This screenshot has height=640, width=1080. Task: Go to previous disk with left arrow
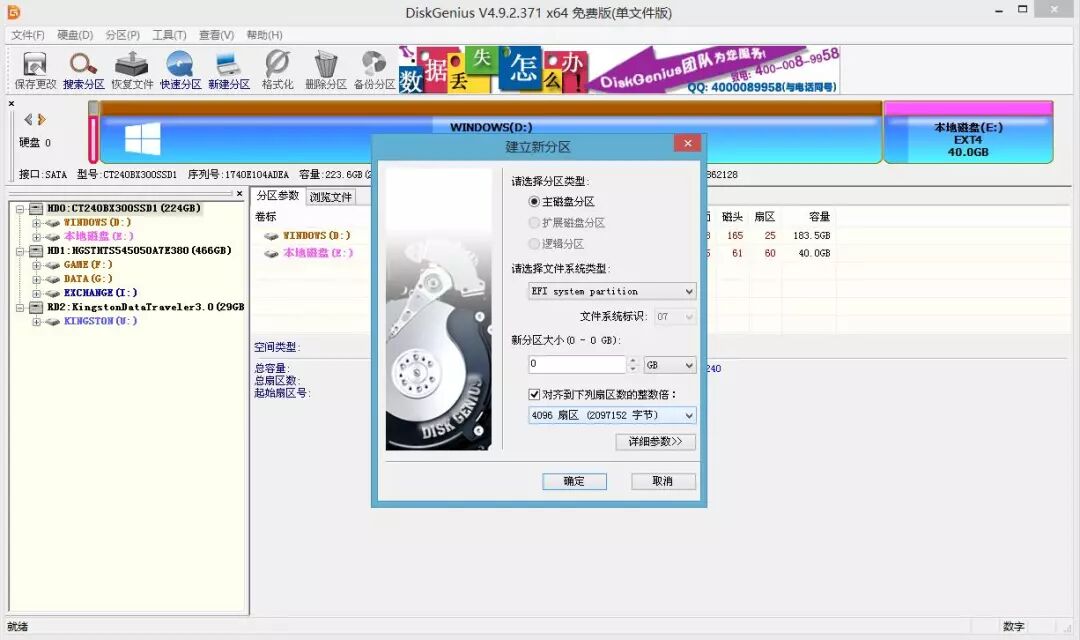28,119
